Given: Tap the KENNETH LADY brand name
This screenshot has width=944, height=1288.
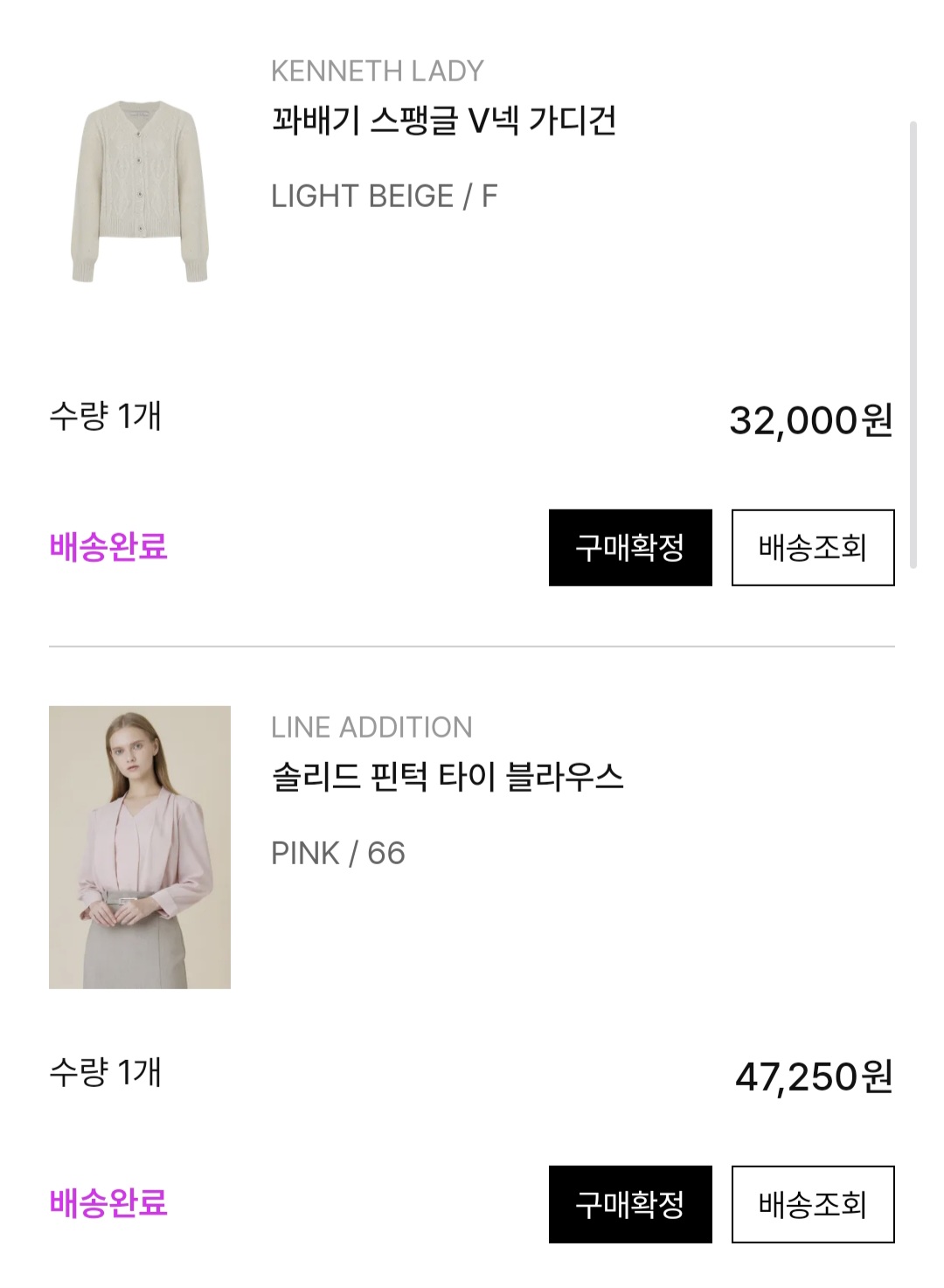Looking at the screenshot, I should 377,71.
